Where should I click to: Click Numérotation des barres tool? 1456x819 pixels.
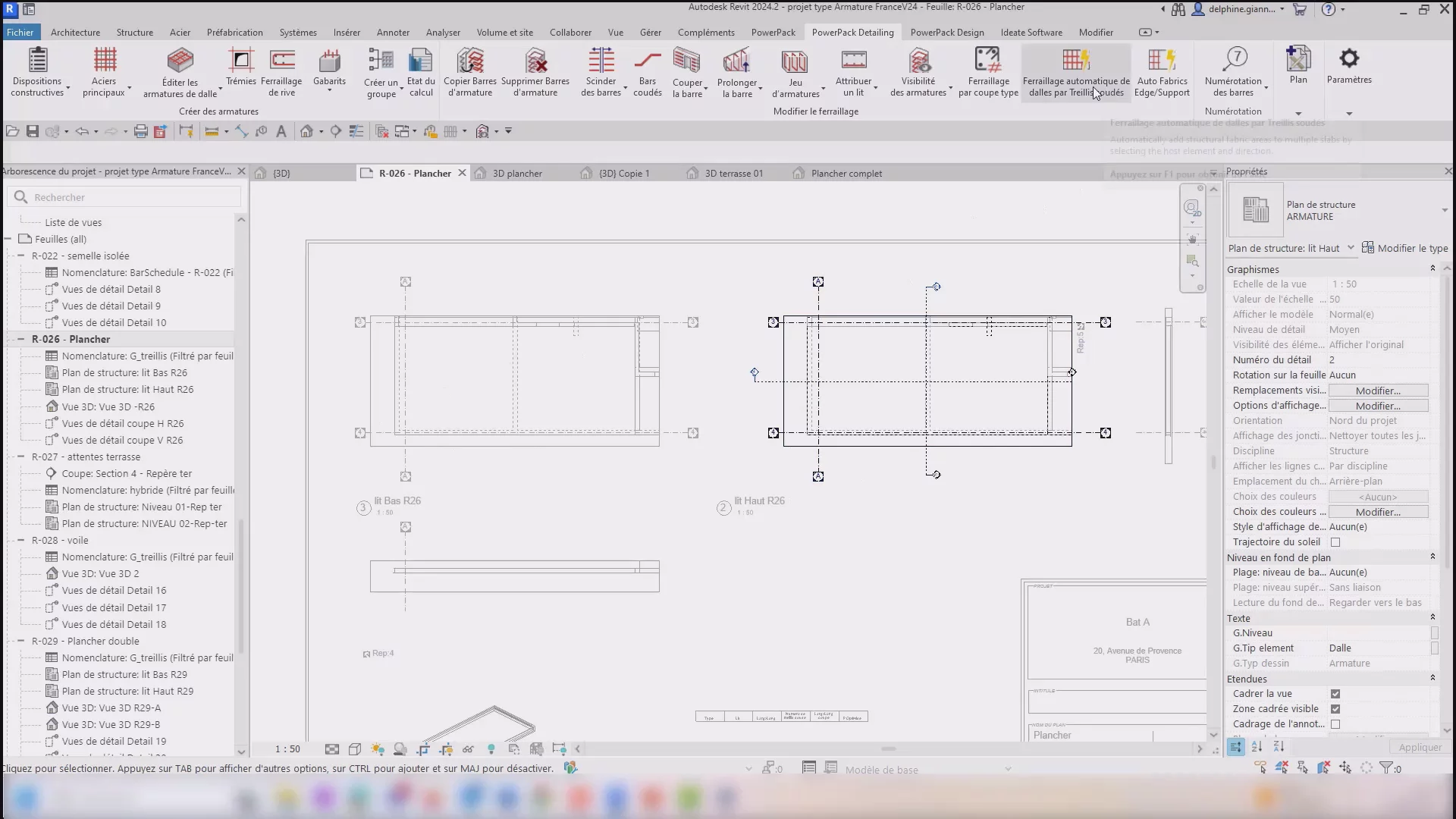click(1233, 72)
